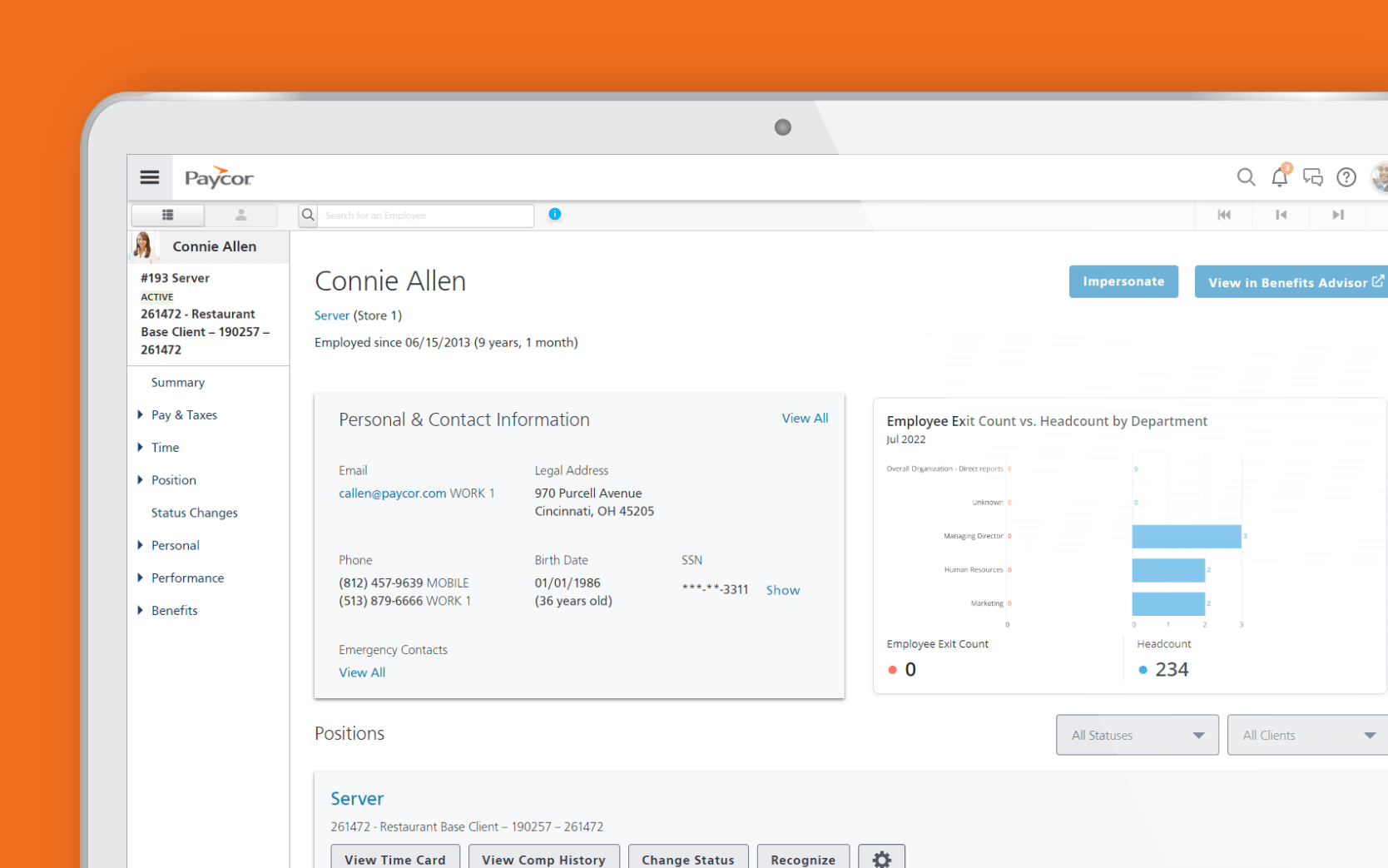
Task: Click callen@paycor.com email link
Action: coord(392,493)
